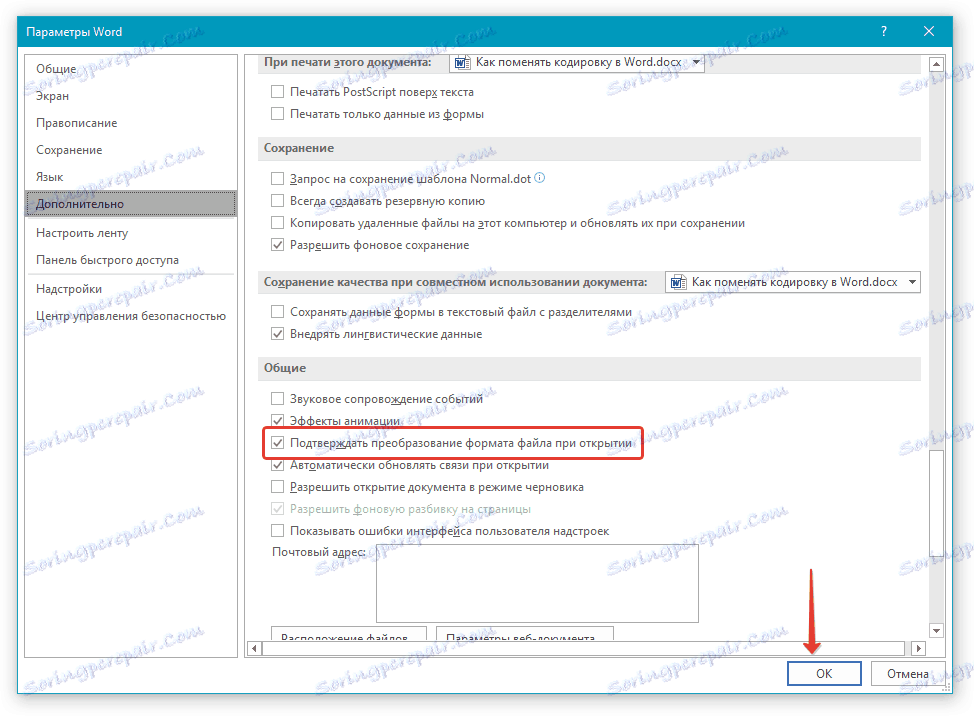Image resolution: width=974 pixels, height=716 pixels.
Task: Click the horizontal scrollbar thumb
Action: click(583, 648)
